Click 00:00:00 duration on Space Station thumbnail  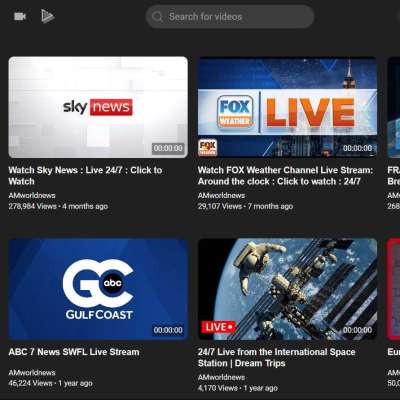[358, 330]
